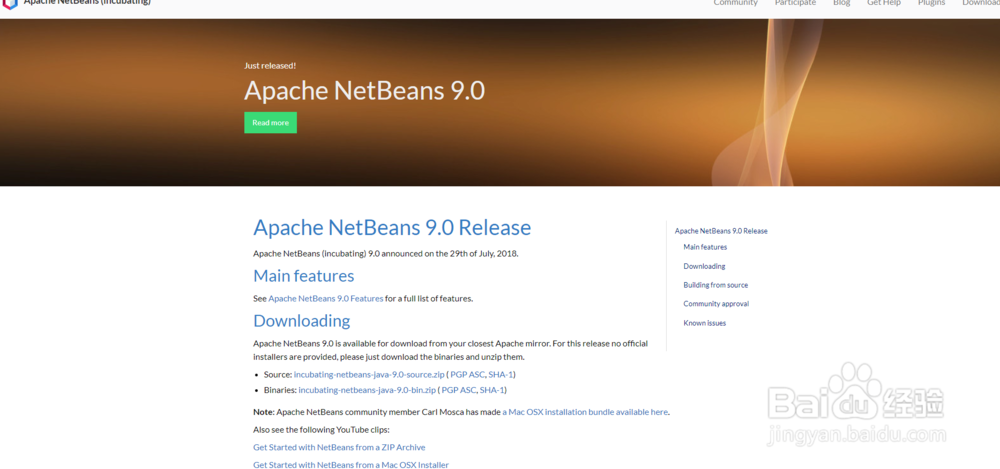Click the announcement date sentence text
This screenshot has height=469, width=1000.
click(386, 253)
